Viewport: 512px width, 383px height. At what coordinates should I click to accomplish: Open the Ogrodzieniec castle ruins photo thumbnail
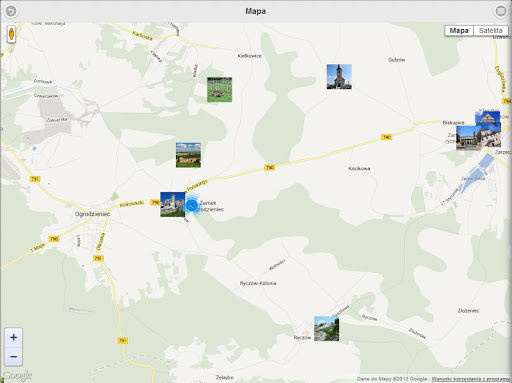(173, 204)
